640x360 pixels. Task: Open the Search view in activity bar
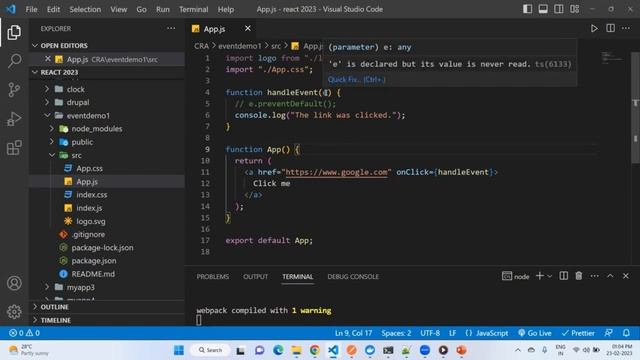(14, 61)
